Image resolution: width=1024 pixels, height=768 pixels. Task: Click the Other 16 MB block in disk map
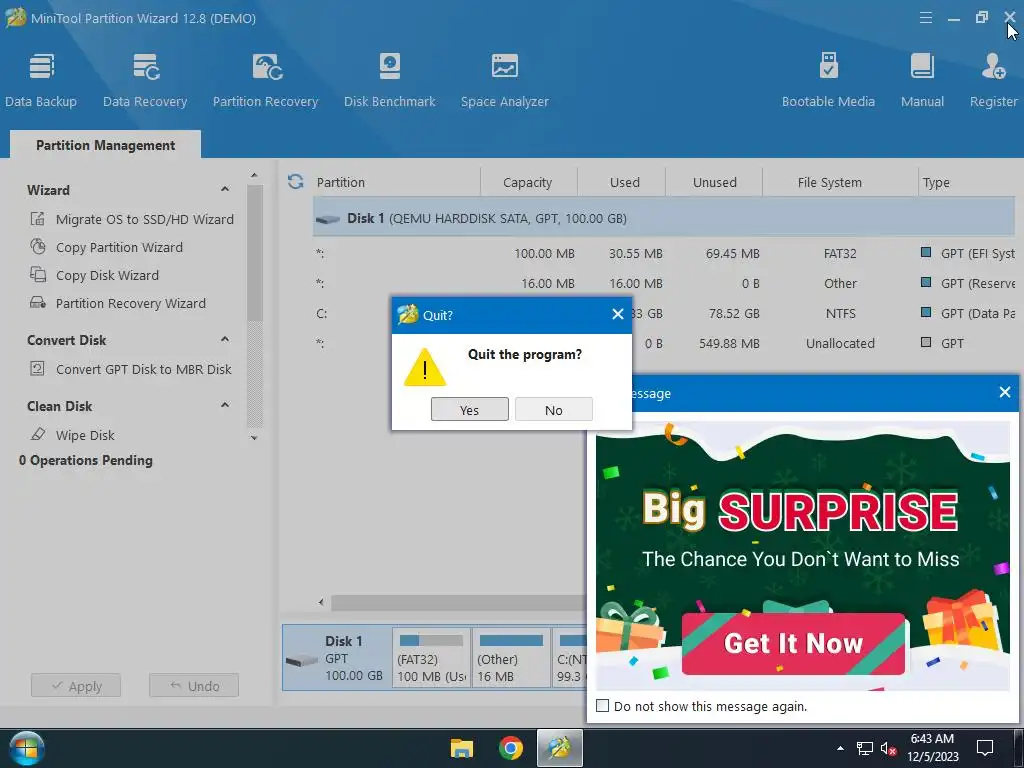(x=511, y=658)
